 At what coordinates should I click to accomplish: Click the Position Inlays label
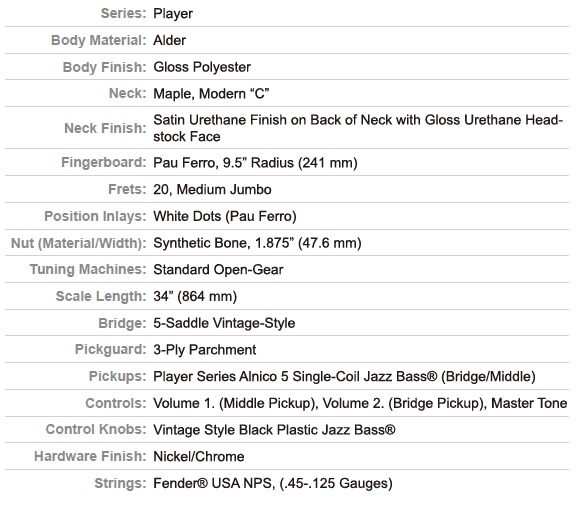click(95, 216)
